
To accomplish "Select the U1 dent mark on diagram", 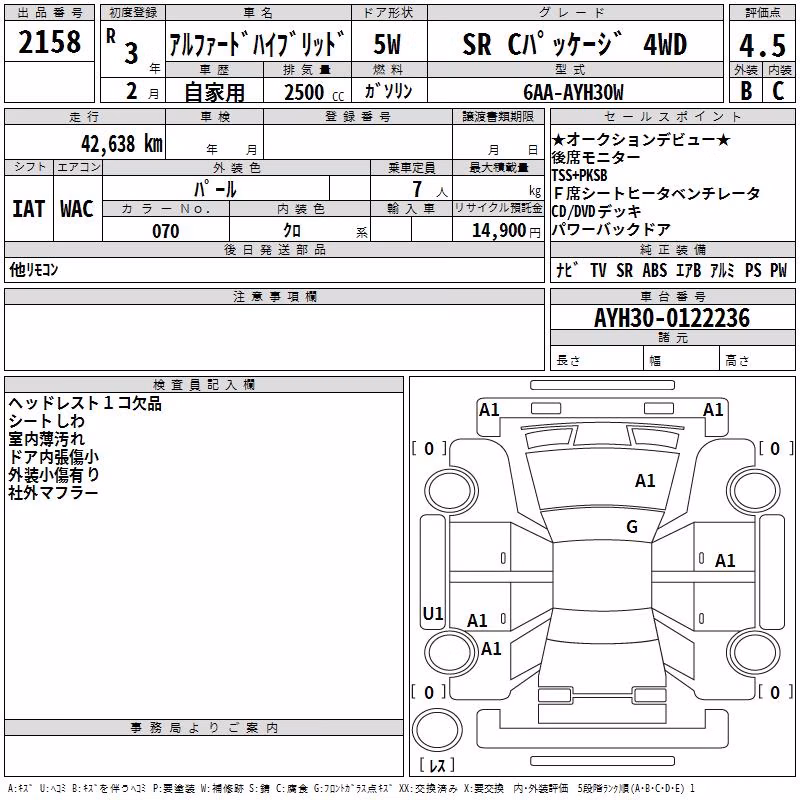I will 433,613.
